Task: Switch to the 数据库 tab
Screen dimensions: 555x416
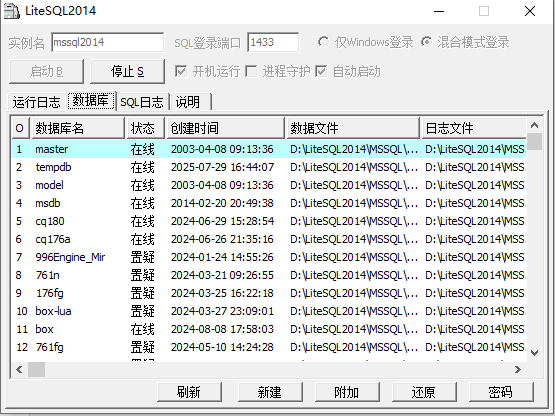Action: pos(91,101)
